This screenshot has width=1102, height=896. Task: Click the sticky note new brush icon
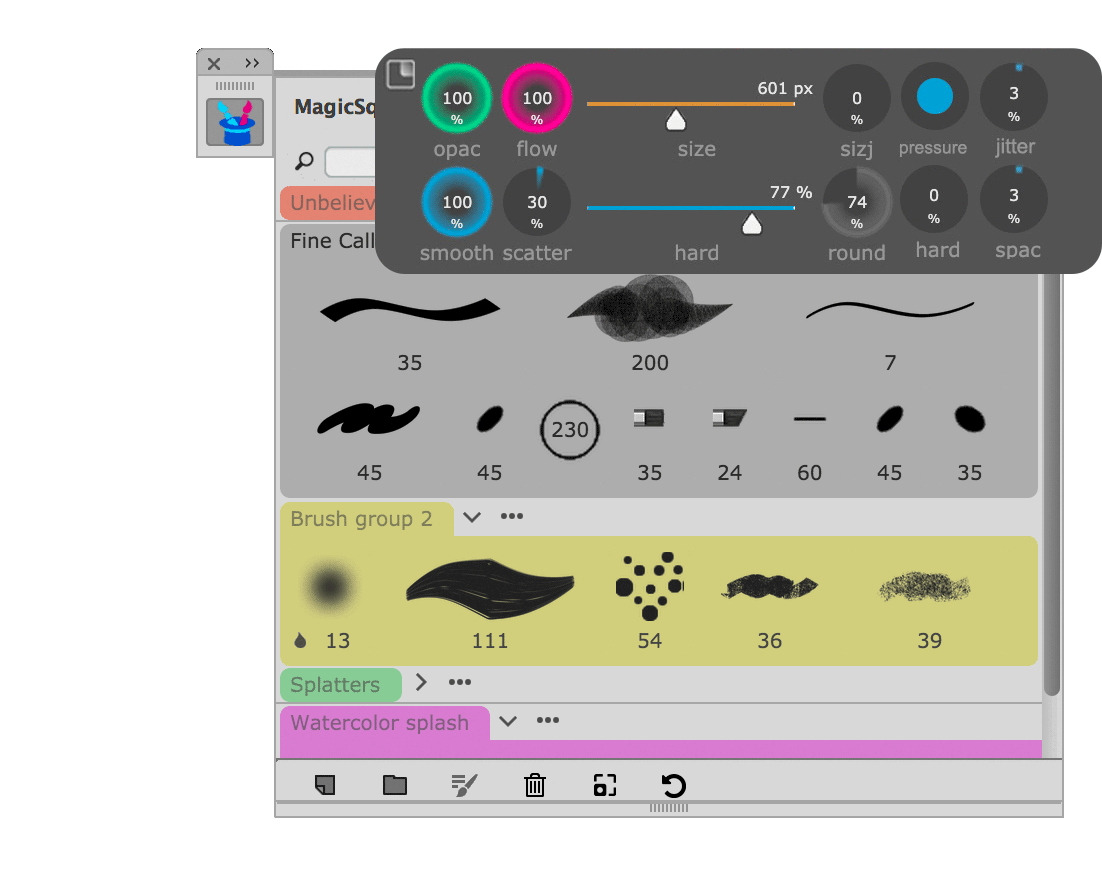[324, 786]
